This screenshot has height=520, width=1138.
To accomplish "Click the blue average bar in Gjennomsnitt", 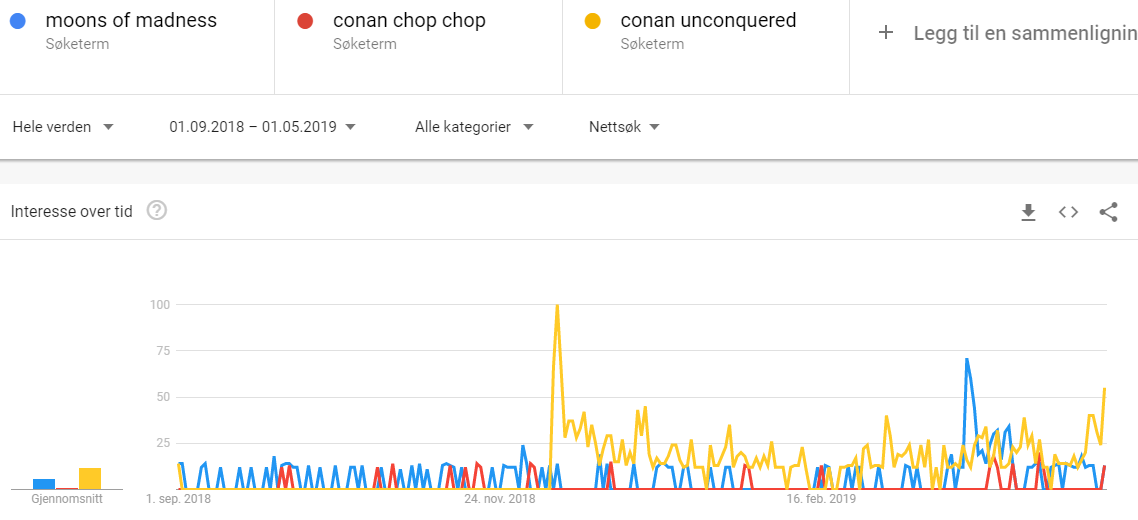I will [44, 484].
